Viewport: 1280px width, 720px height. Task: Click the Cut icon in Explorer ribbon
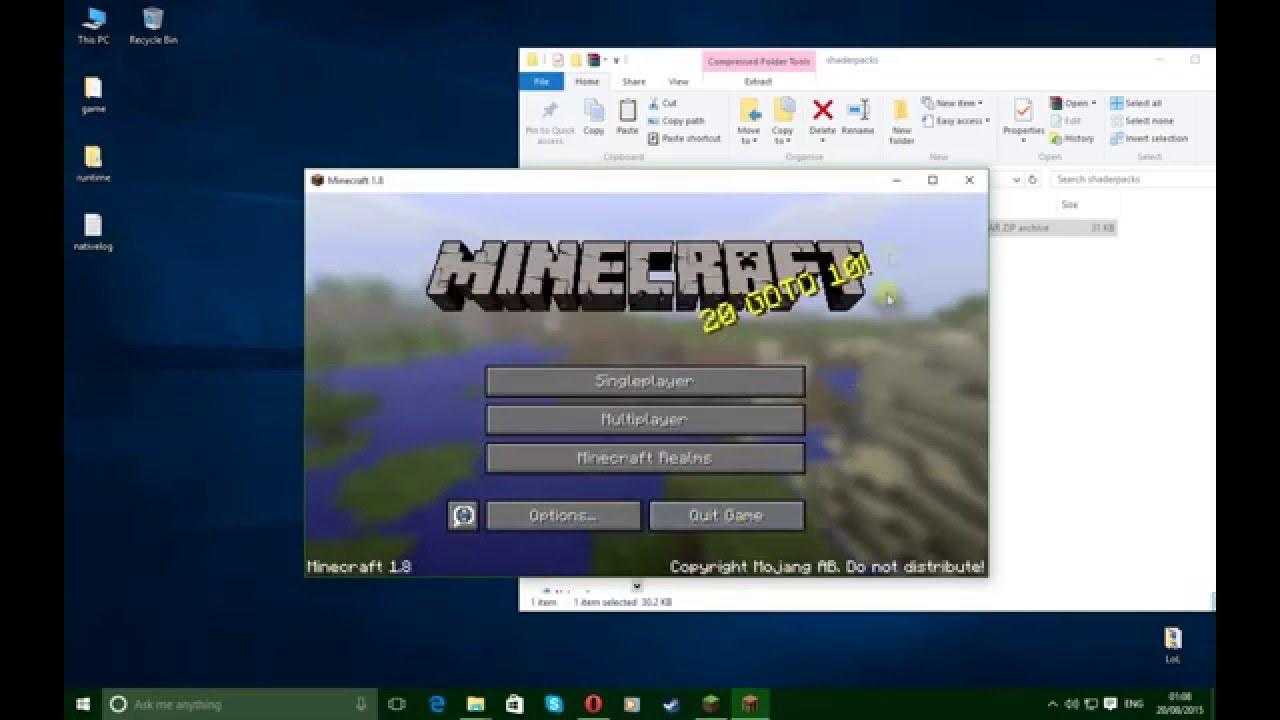pos(662,103)
